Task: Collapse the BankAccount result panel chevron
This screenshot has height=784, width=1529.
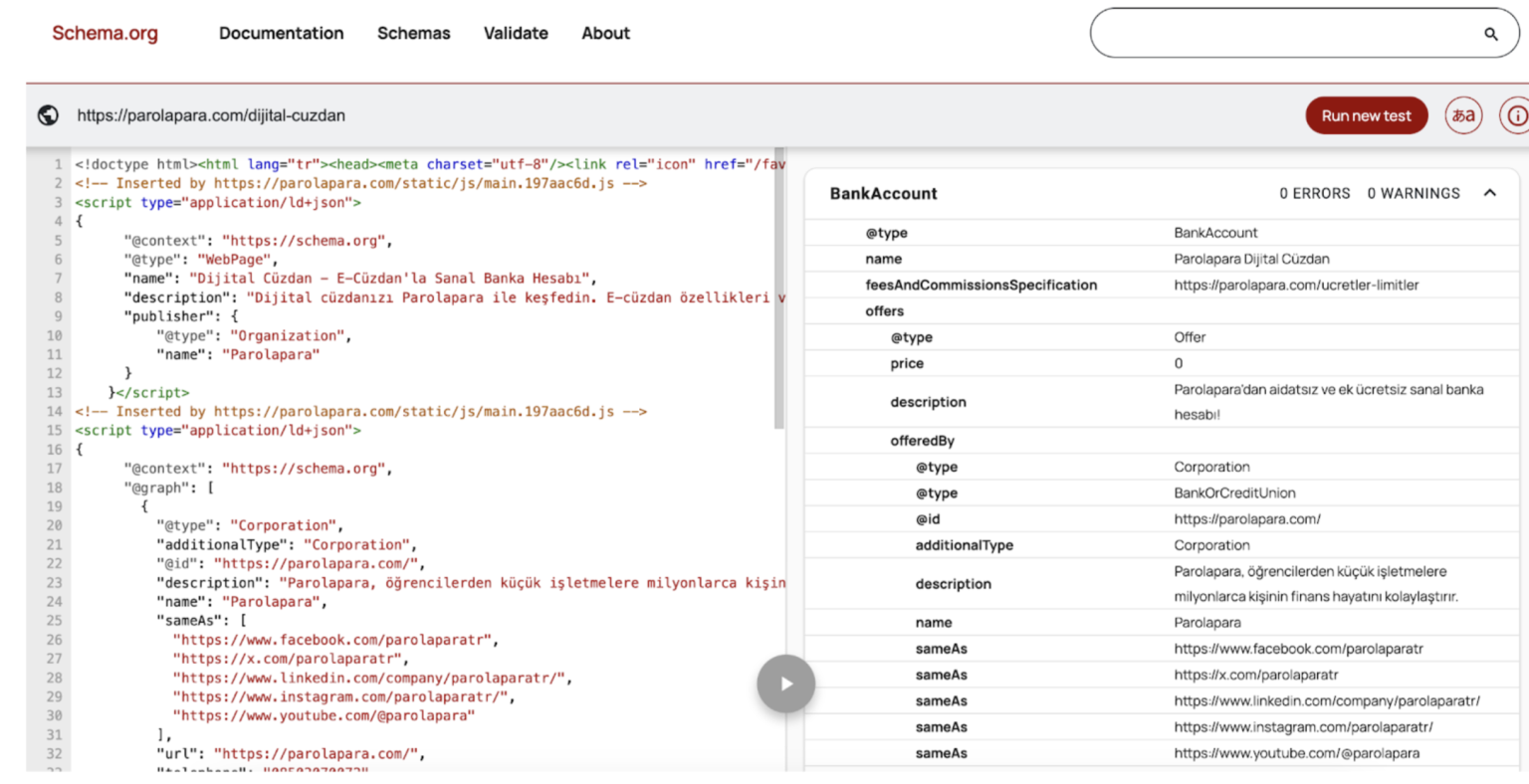Action: [1489, 193]
